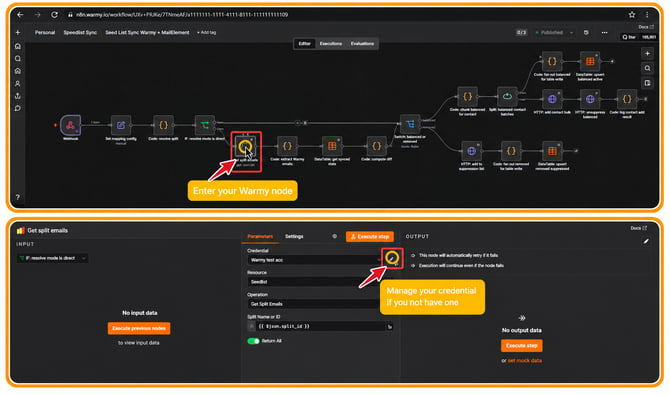Click the Add tag button
The height and width of the screenshot is (395, 670).
206,32
